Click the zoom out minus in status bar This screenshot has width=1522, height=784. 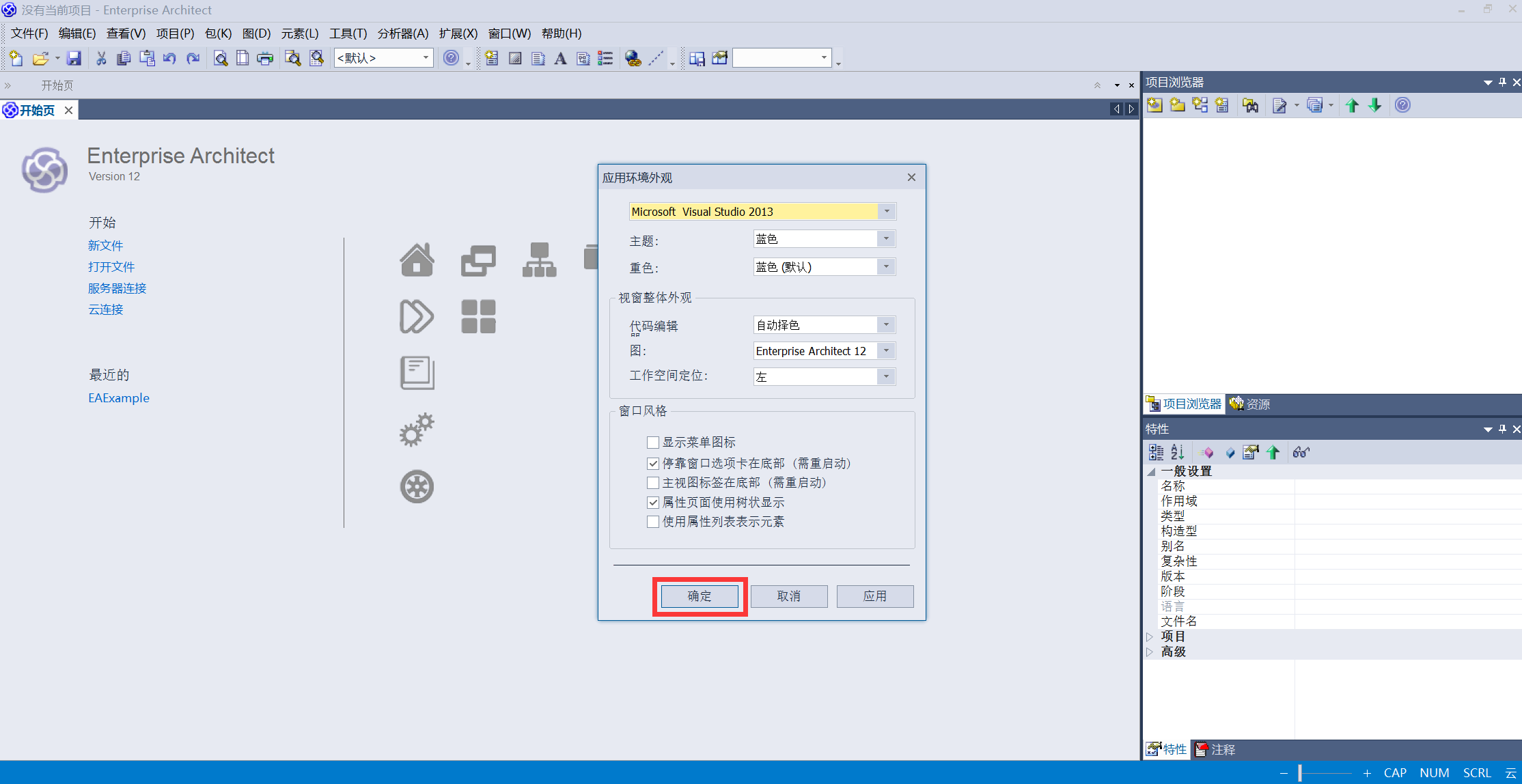pos(1284,773)
